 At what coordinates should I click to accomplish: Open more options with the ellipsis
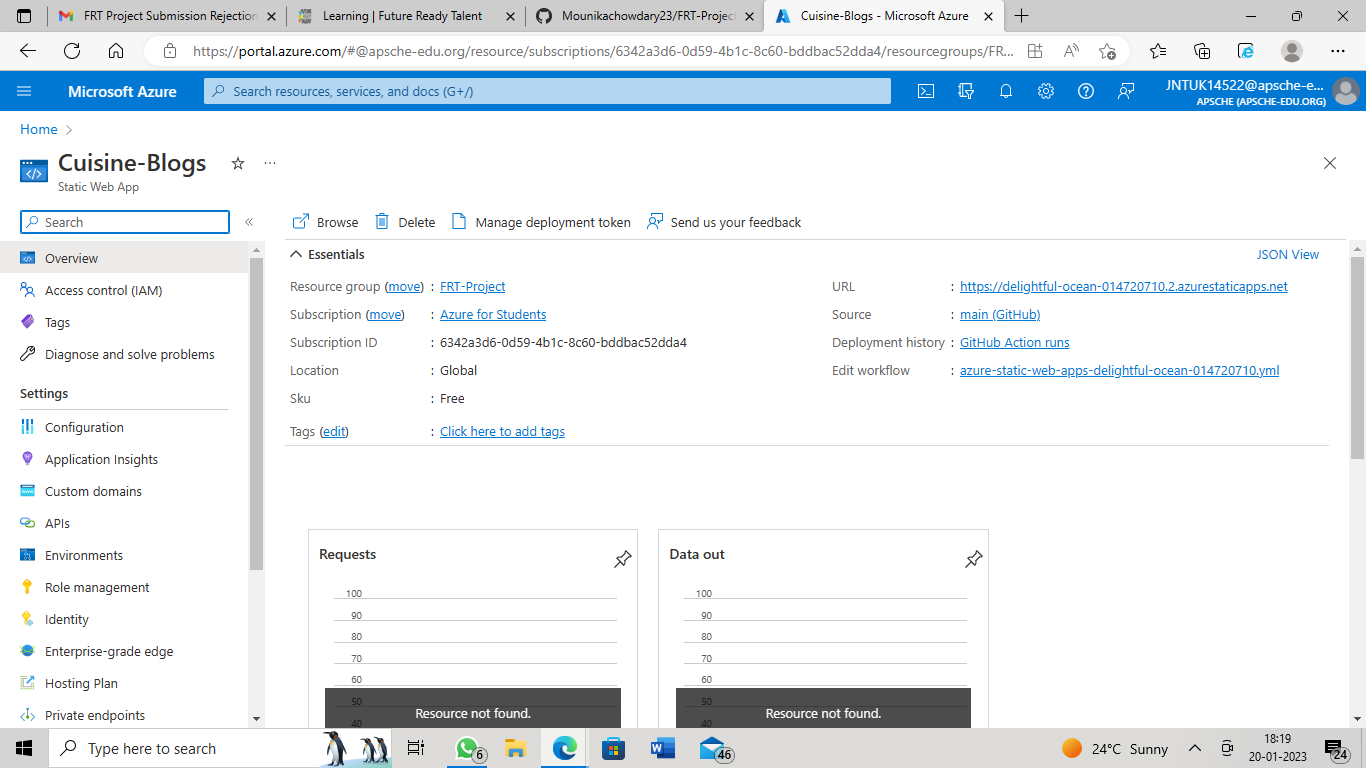[268, 162]
